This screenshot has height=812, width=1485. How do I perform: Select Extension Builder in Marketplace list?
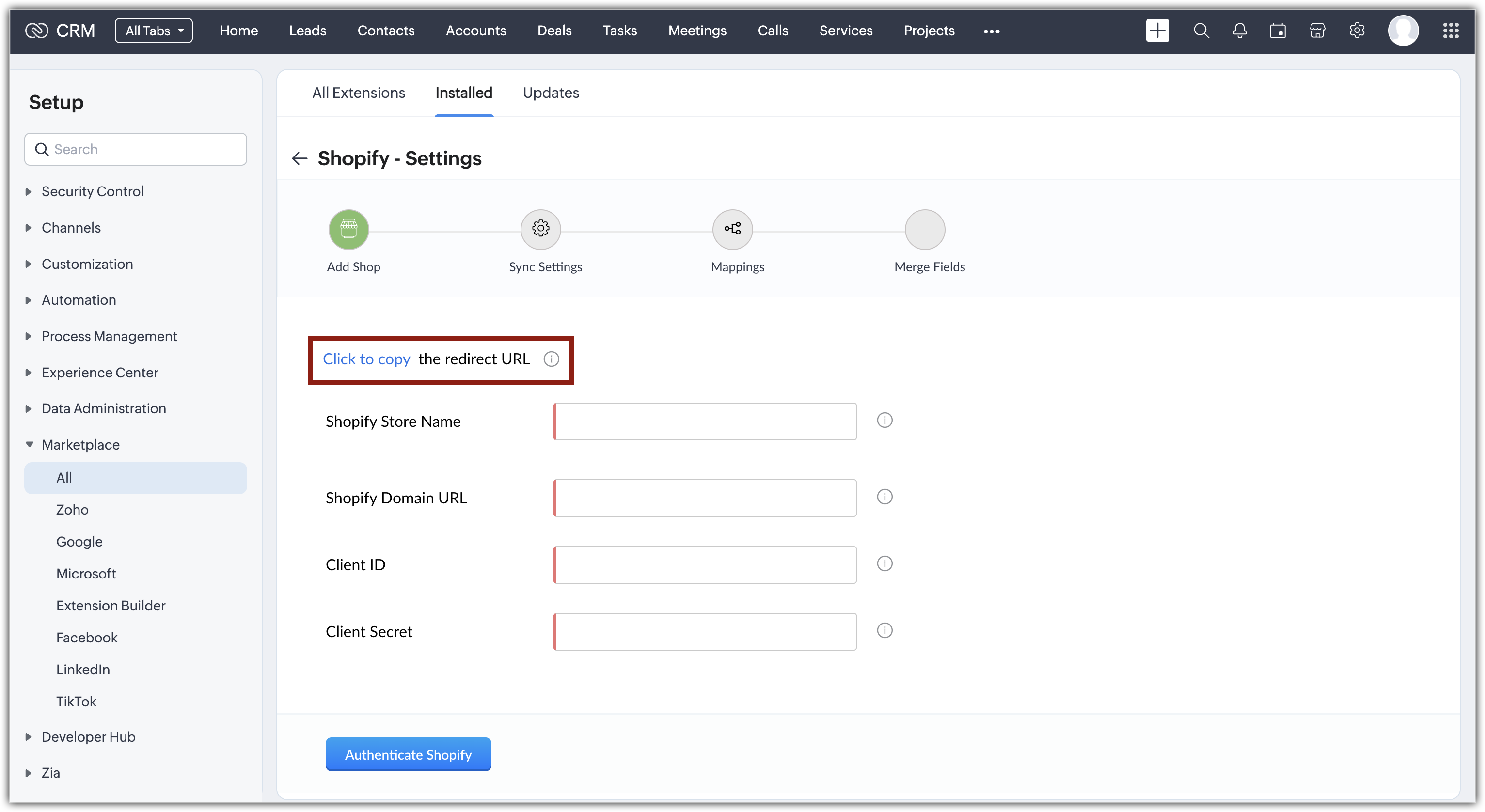coord(111,605)
